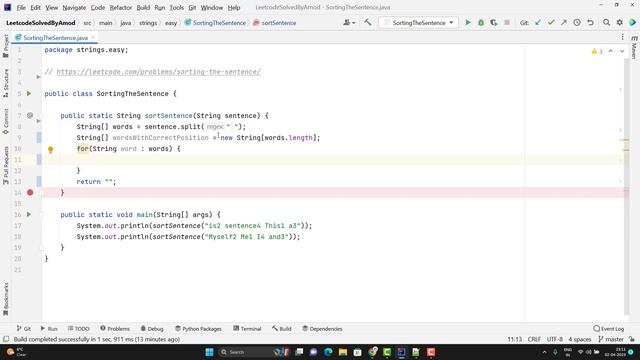640x360 pixels.
Task: Click the warnings count indicator
Action: pyautogui.click(x=597, y=51)
